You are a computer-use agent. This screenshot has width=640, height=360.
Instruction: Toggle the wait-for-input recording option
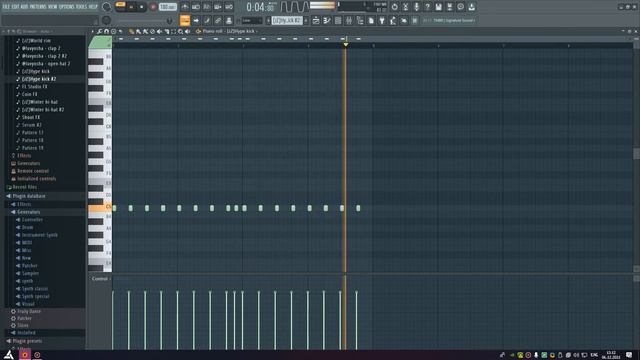pos(196,7)
